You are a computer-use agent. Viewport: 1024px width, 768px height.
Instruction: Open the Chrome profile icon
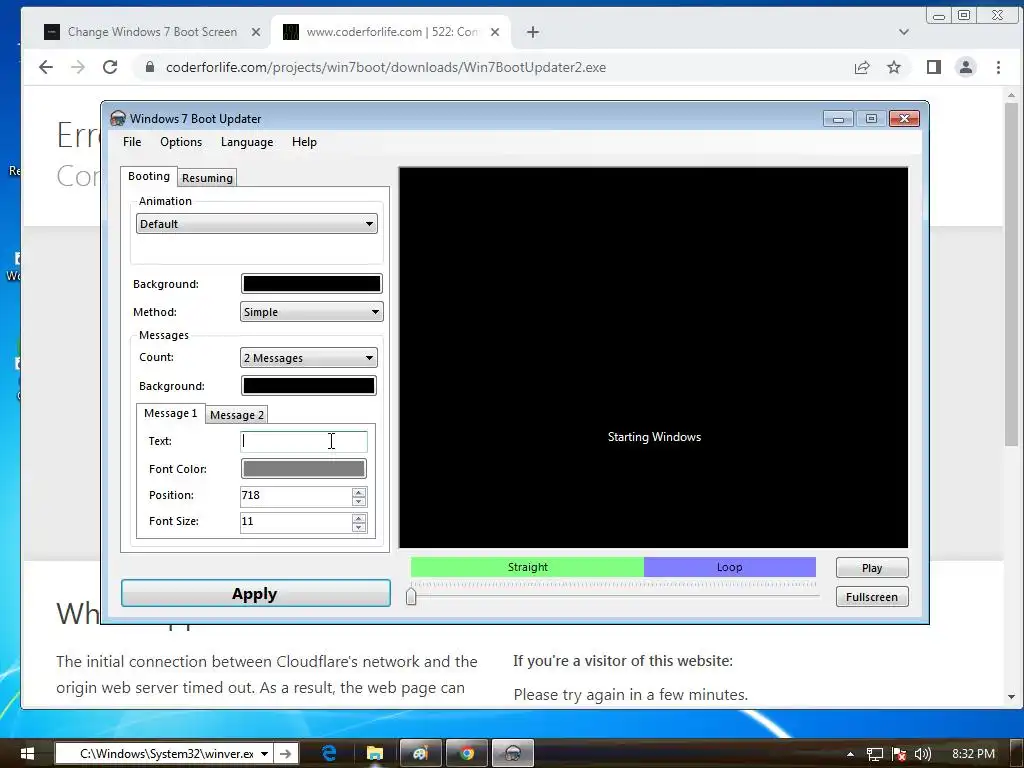click(x=966, y=67)
